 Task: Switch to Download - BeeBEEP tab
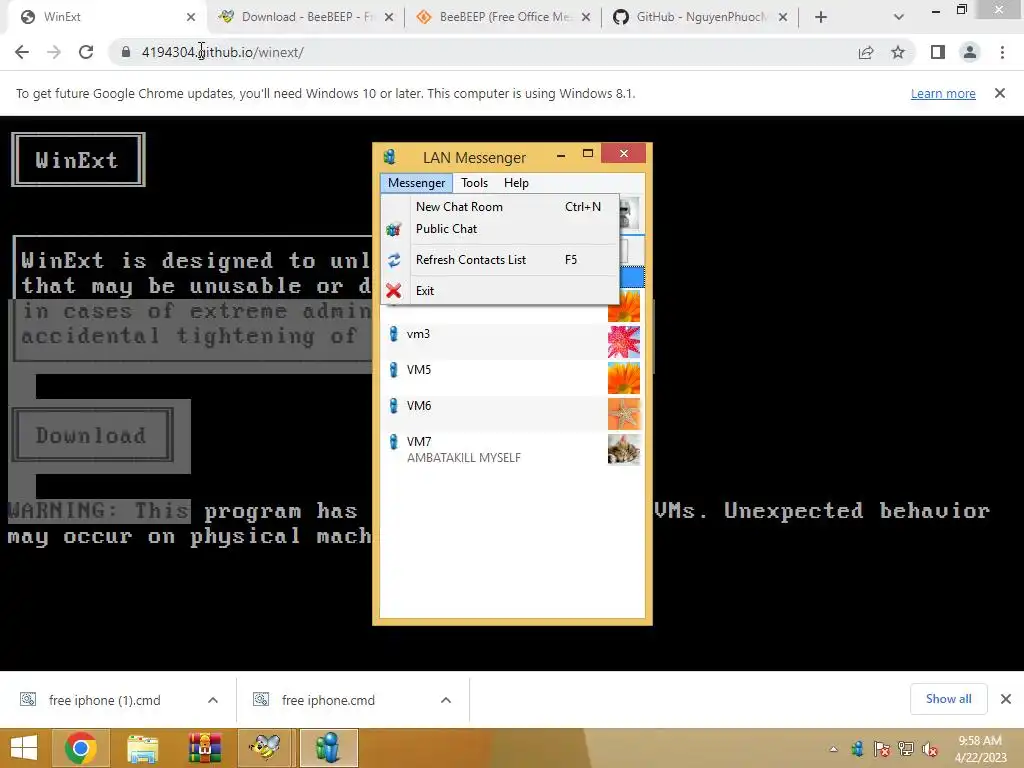click(305, 17)
